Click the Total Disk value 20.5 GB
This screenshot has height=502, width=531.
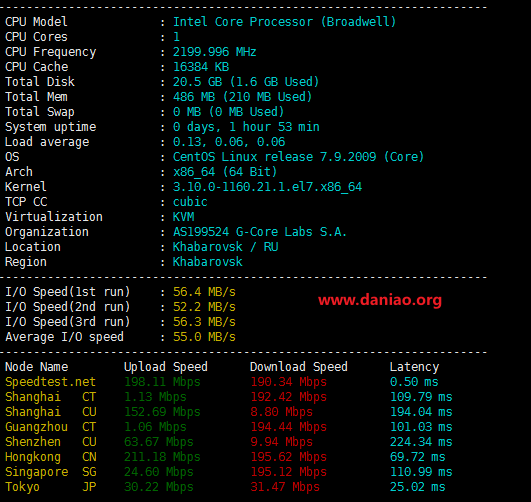[x=197, y=82]
